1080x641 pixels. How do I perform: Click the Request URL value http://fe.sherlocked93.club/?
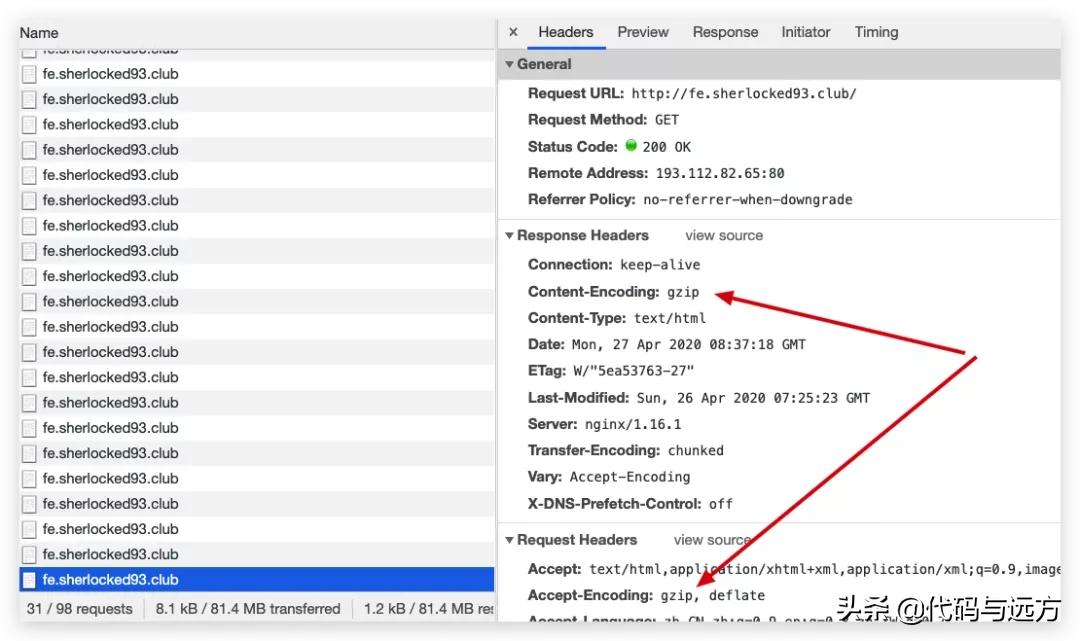(x=744, y=94)
